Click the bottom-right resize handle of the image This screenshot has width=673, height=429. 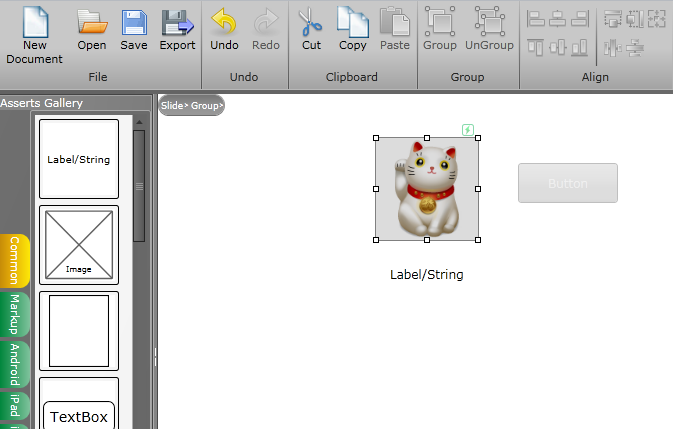478,240
